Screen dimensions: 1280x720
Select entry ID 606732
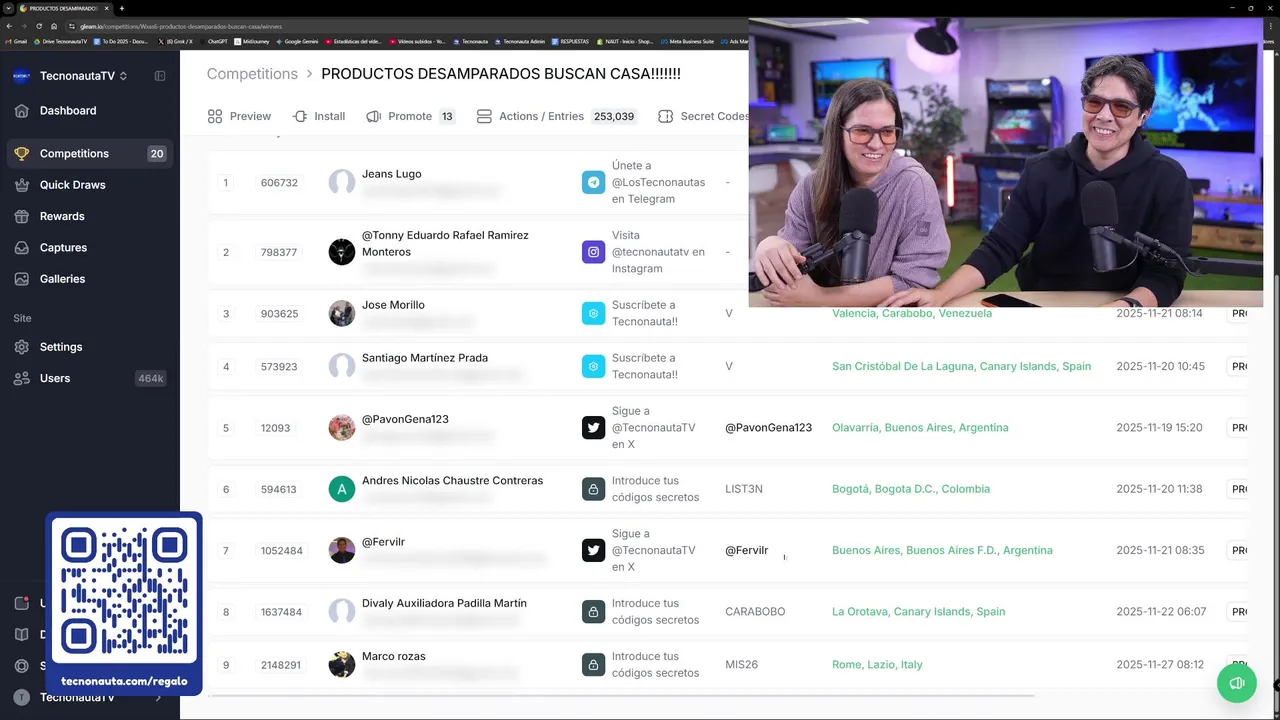pos(279,183)
